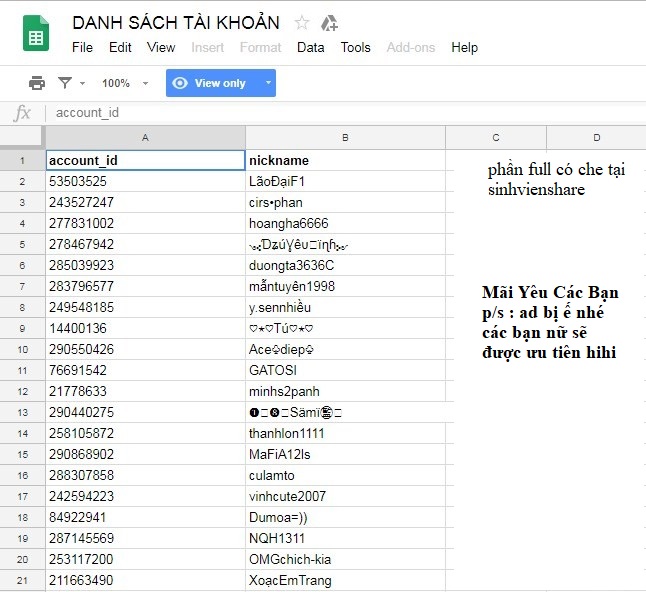
Task: Click the greyed Insert menu
Action: (208, 47)
